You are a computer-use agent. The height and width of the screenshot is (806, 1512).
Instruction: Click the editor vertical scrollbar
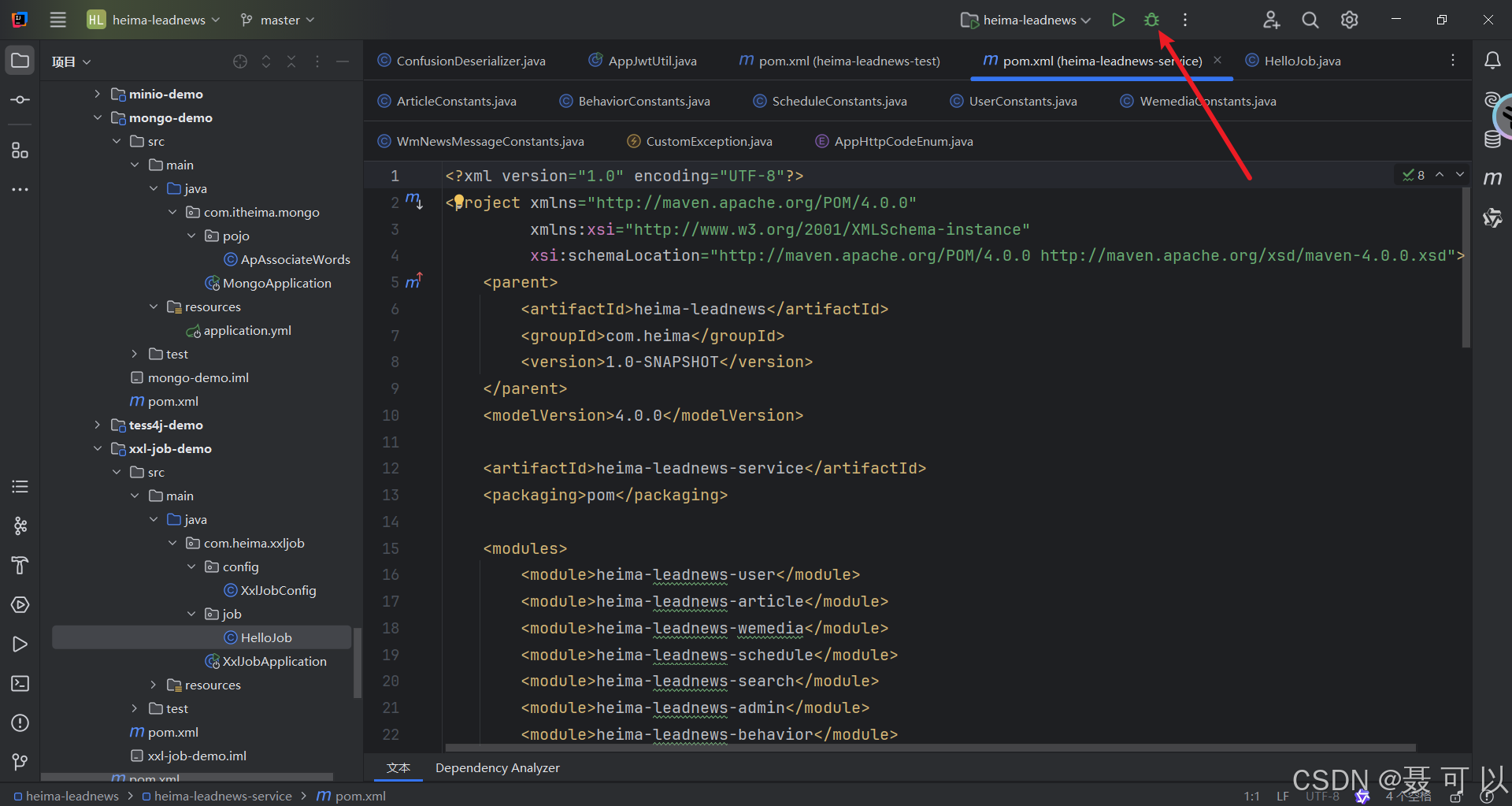[1466, 268]
